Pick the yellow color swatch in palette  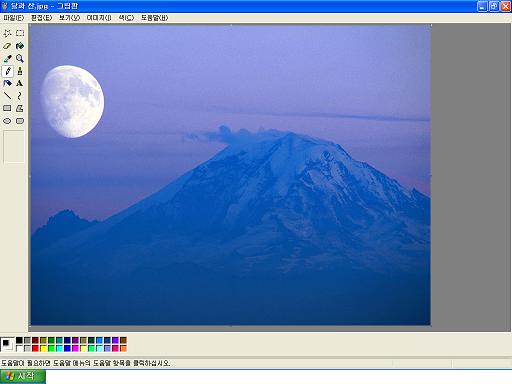pos(43,348)
